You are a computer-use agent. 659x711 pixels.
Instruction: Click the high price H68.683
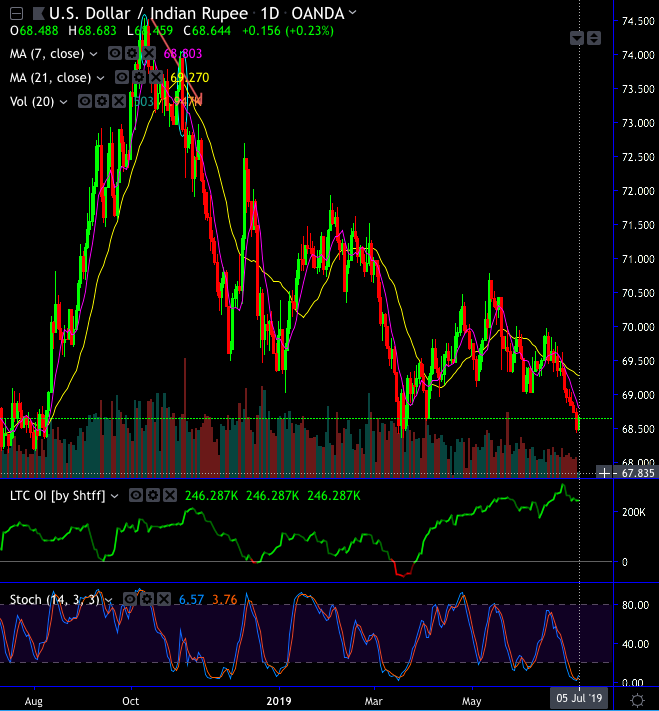click(92, 31)
